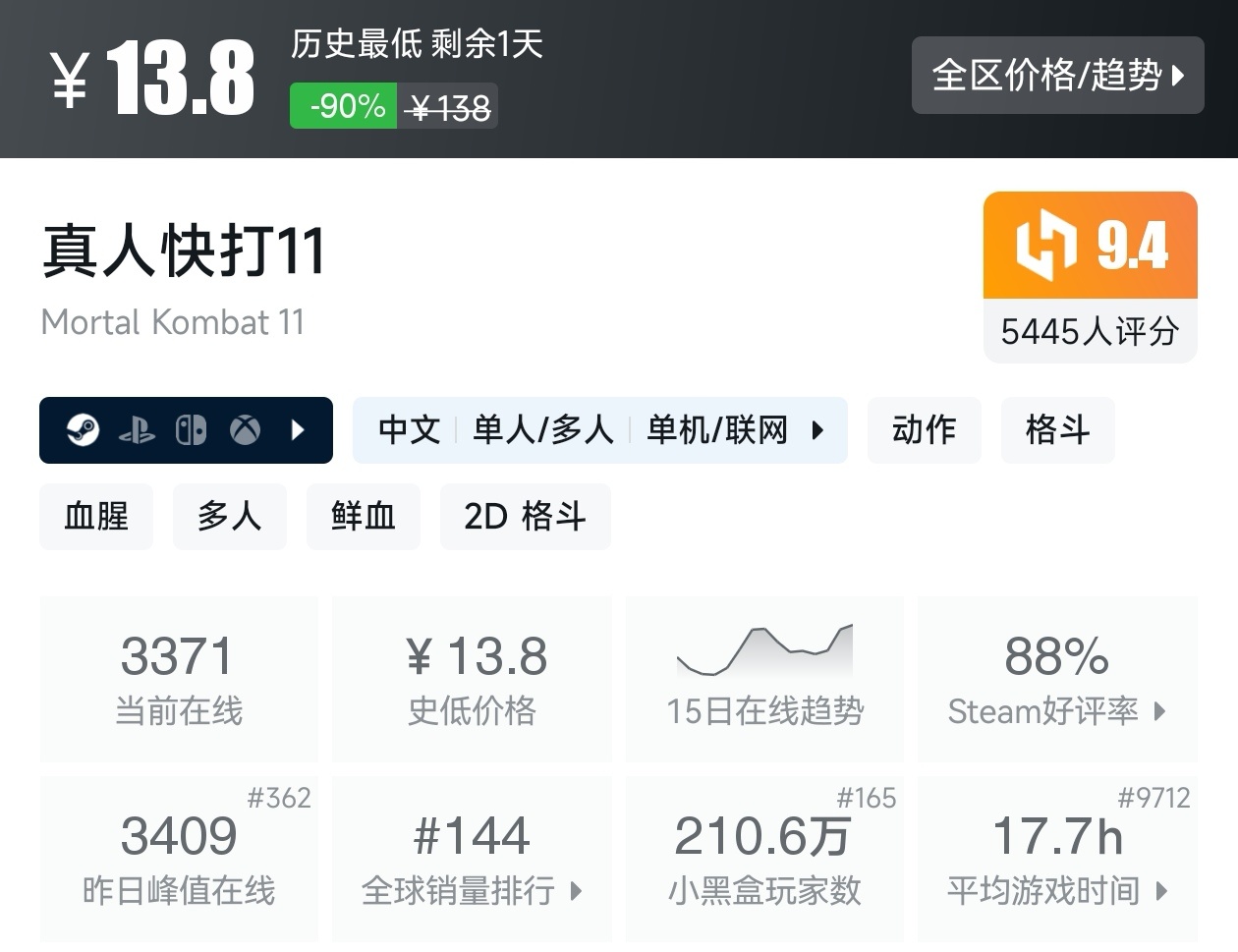Viewport: 1238px width, 952px height.
Task: Click the Xbox platform icon
Action: coord(245,429)
